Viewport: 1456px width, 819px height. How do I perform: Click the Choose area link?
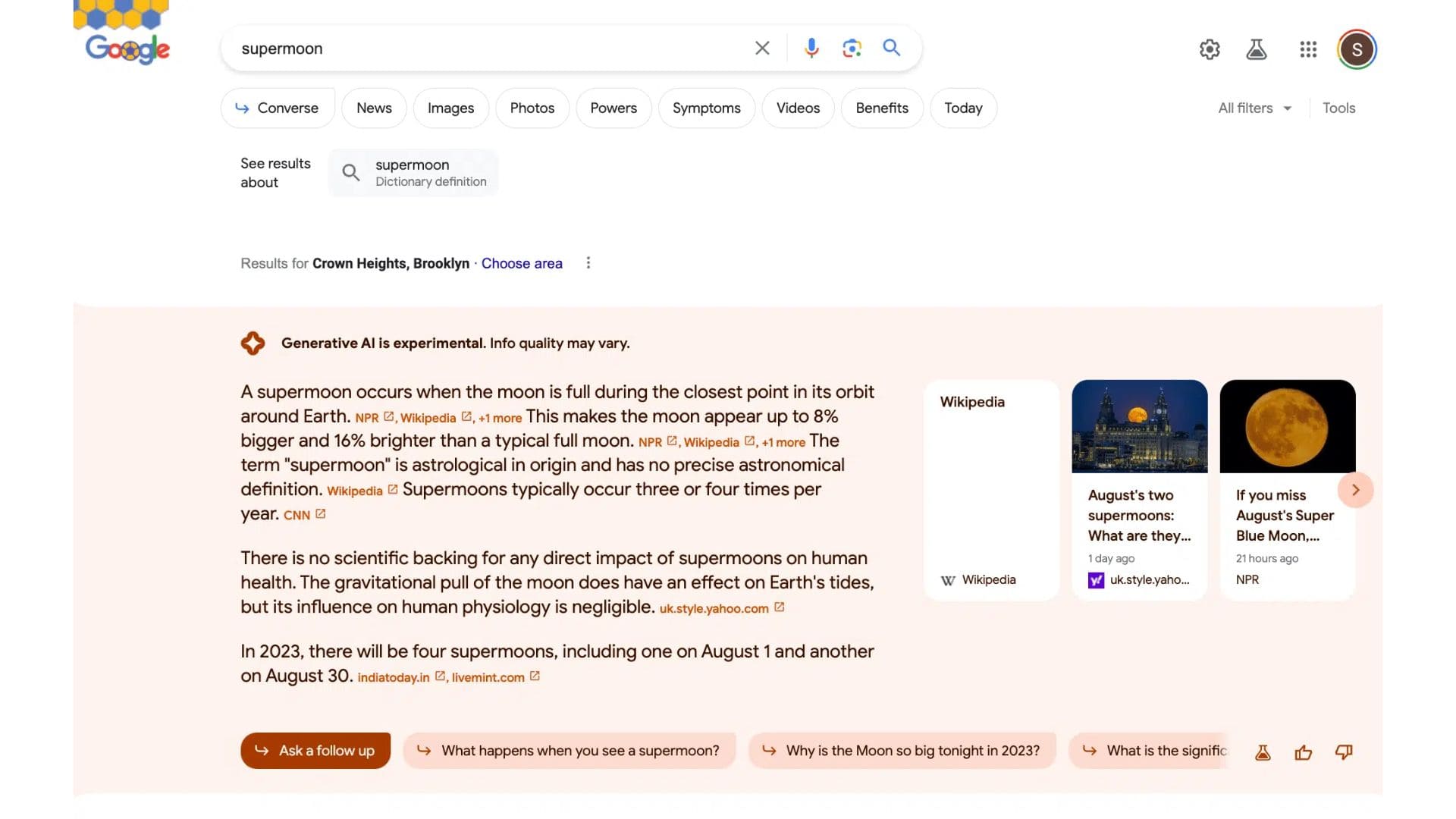522,264
